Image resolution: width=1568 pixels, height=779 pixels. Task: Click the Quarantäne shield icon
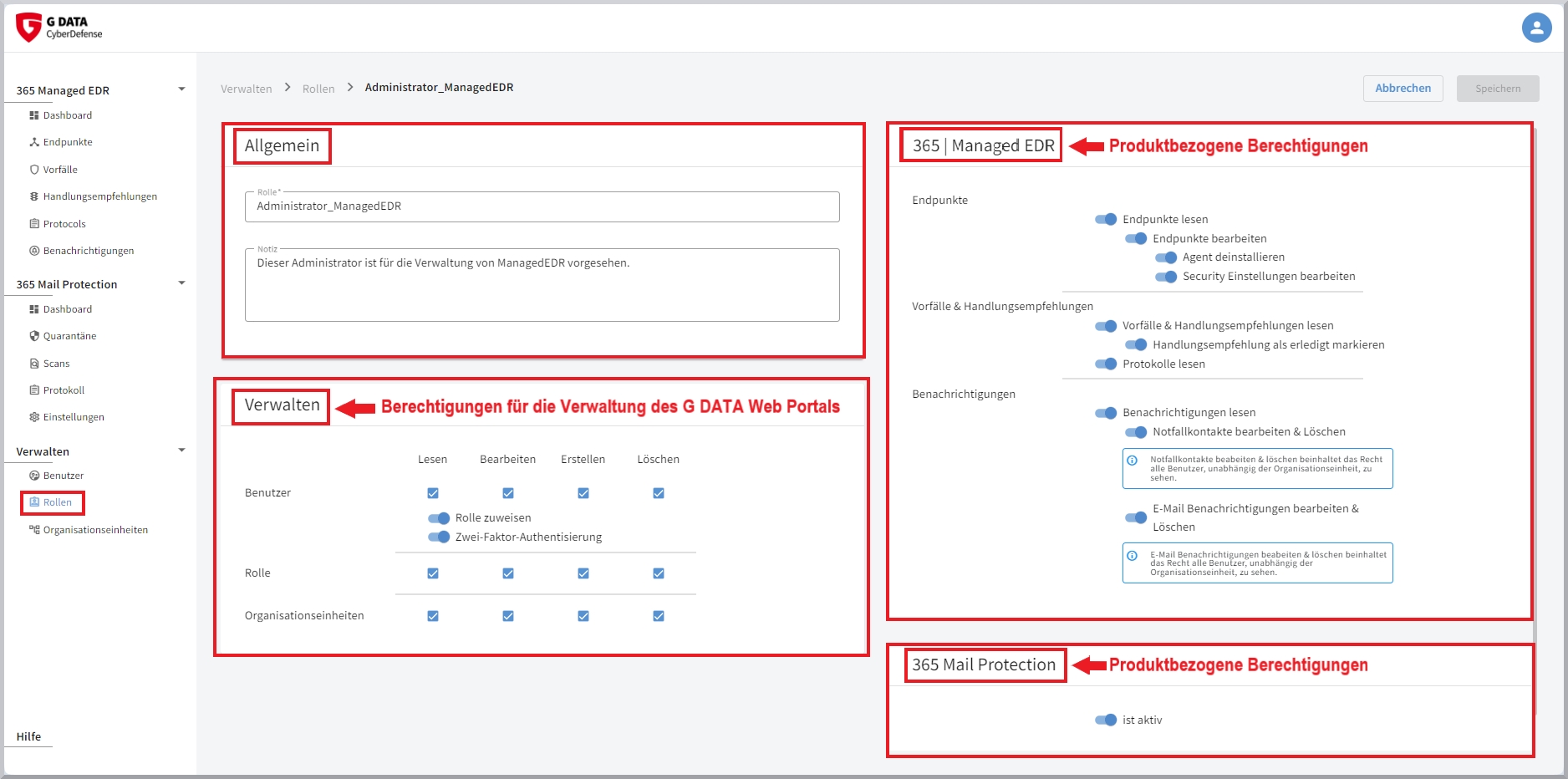click(34, 336)
